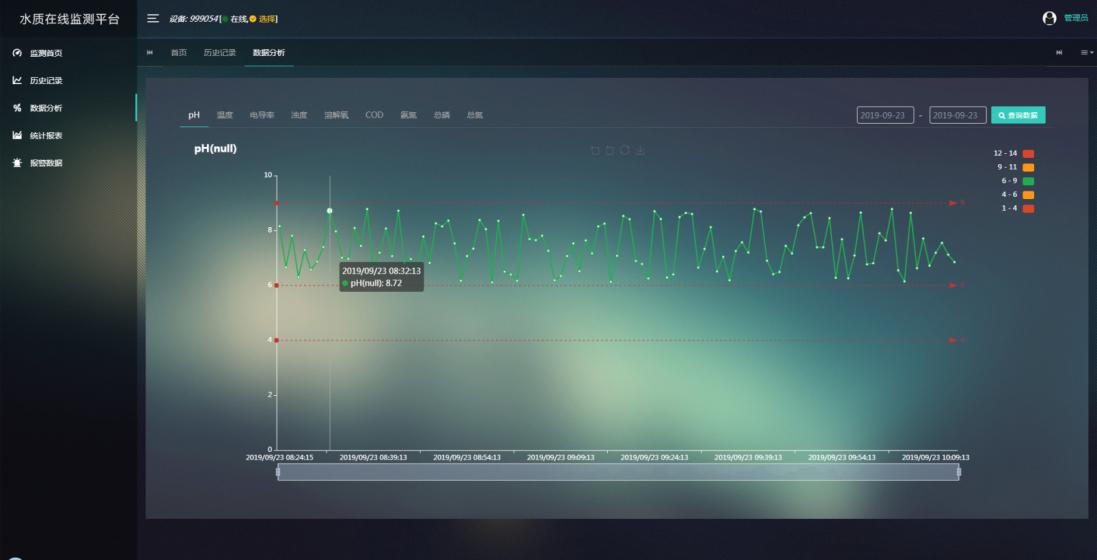
Task: Click the data zoom slider bar below chart
Action: click(x=618, y=472)
